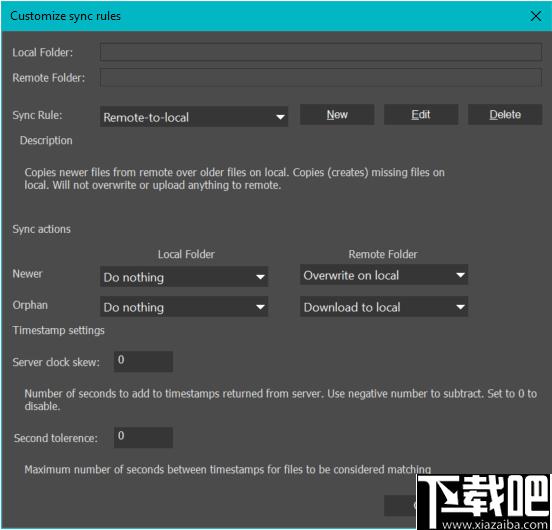This screenshot has height=530, width=552.
Task: Click the Sync Rule dropdown arrow
Action: pos(280,117)
